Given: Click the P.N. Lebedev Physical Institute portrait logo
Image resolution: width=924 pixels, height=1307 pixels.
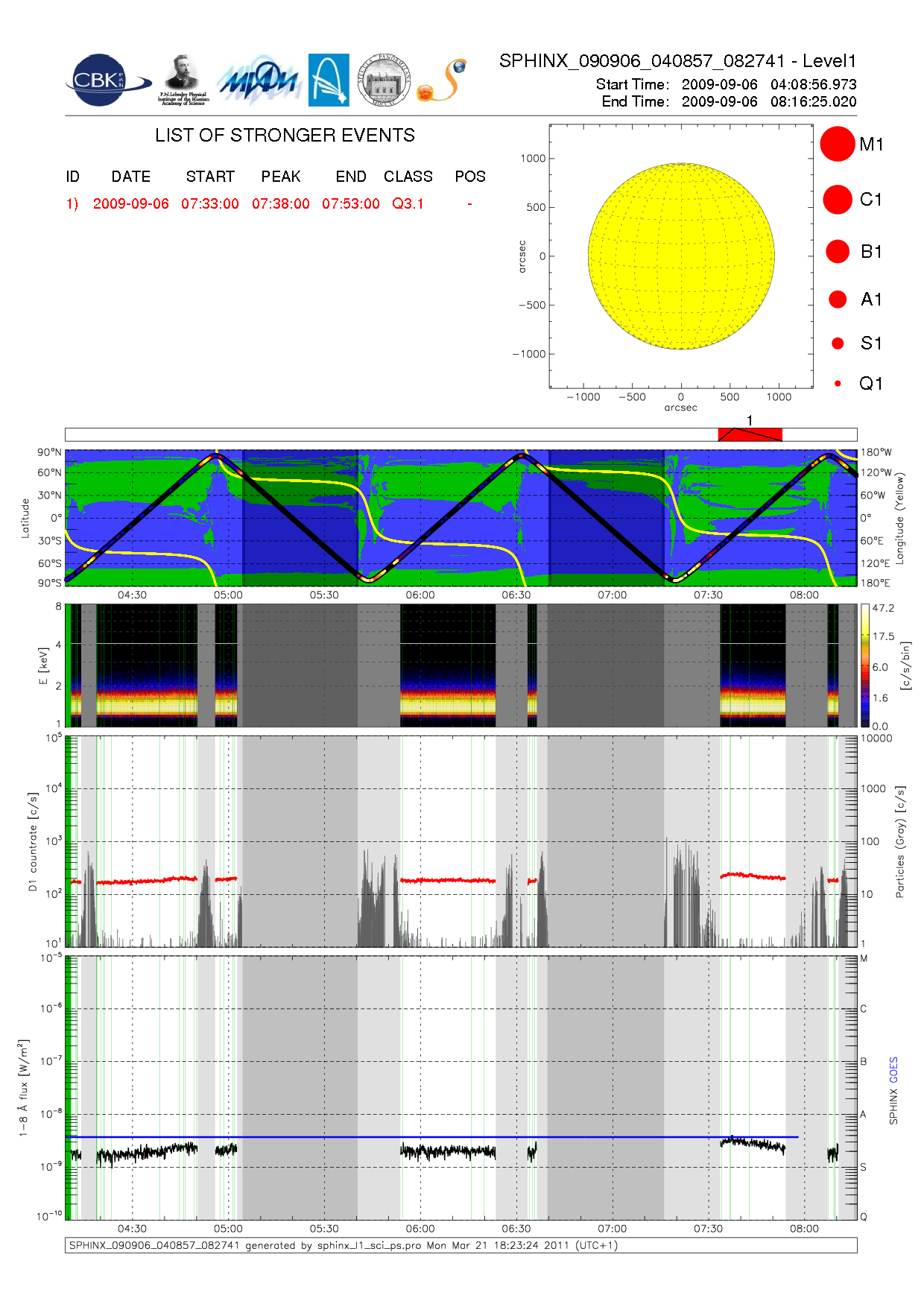Looking at the screenshot, I should click(x=183, y=80).
